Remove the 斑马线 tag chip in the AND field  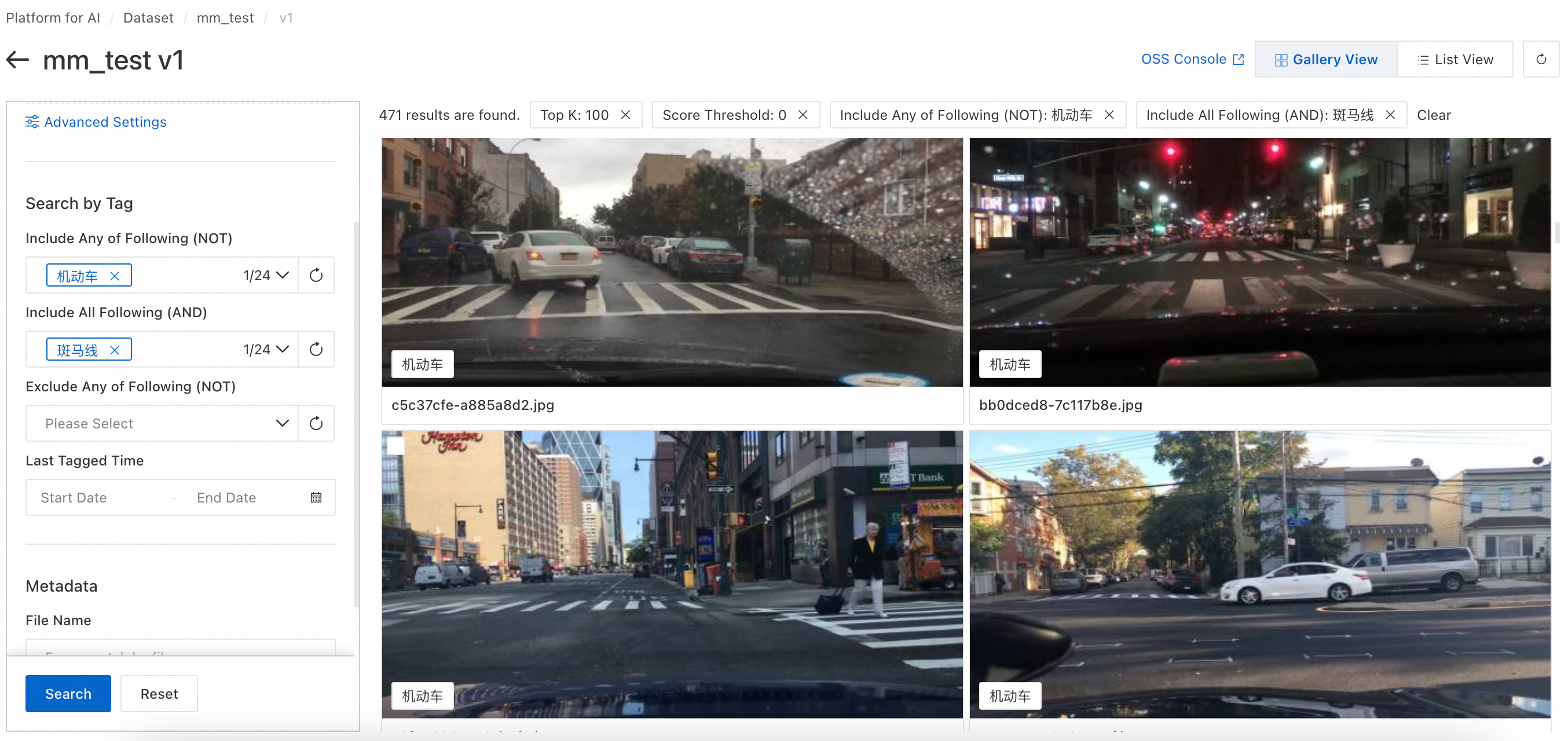tap(115, 350)
